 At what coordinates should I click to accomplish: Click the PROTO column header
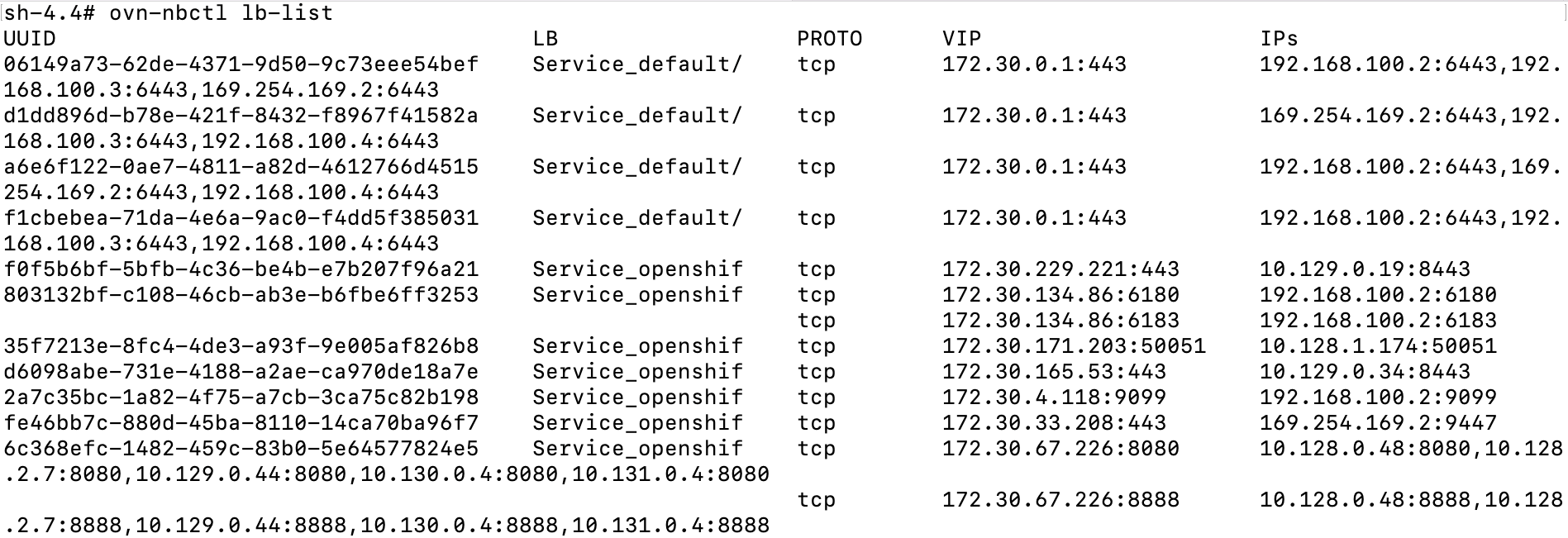pos(830,39)
